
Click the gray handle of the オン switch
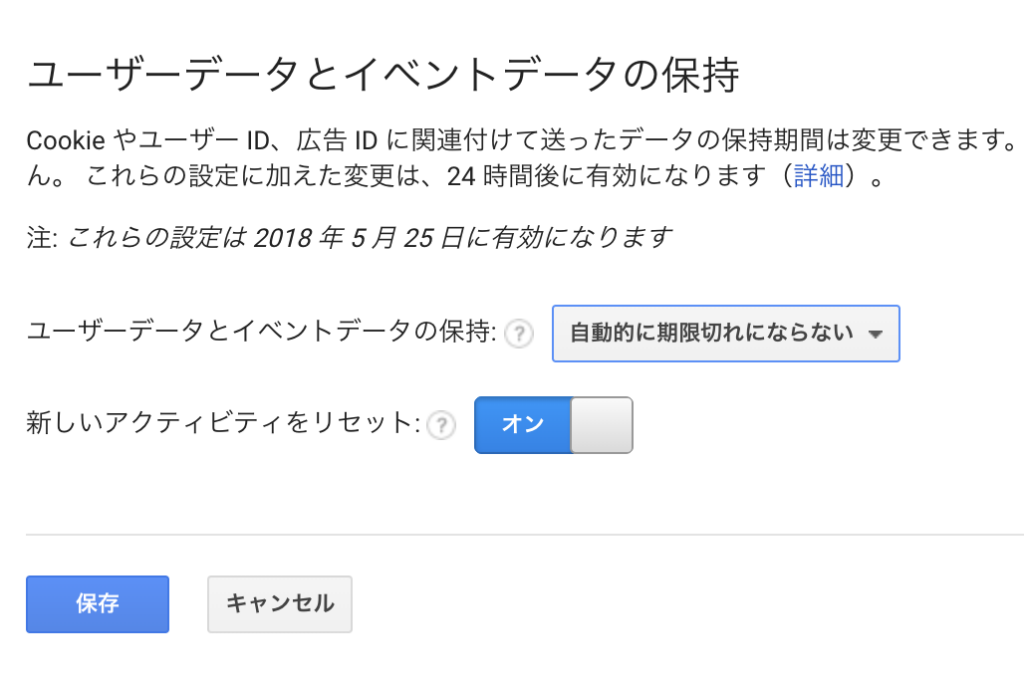click(x=601, y=425)
